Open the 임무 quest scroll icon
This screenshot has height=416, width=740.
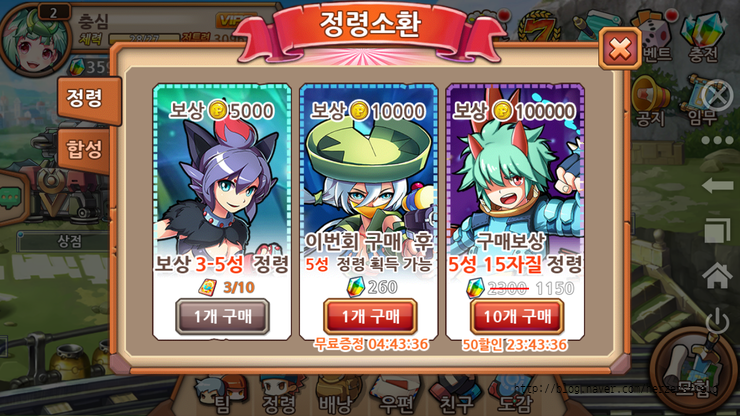pos(702,104)
